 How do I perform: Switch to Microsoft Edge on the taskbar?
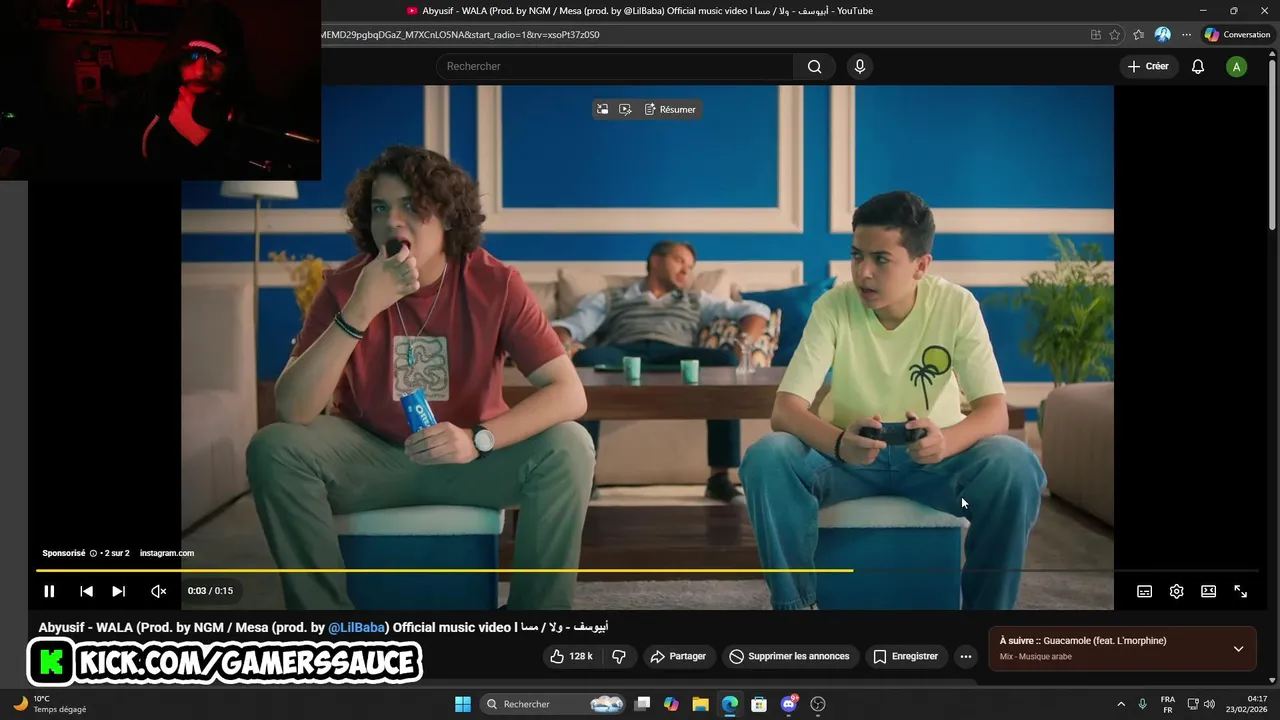730,704
